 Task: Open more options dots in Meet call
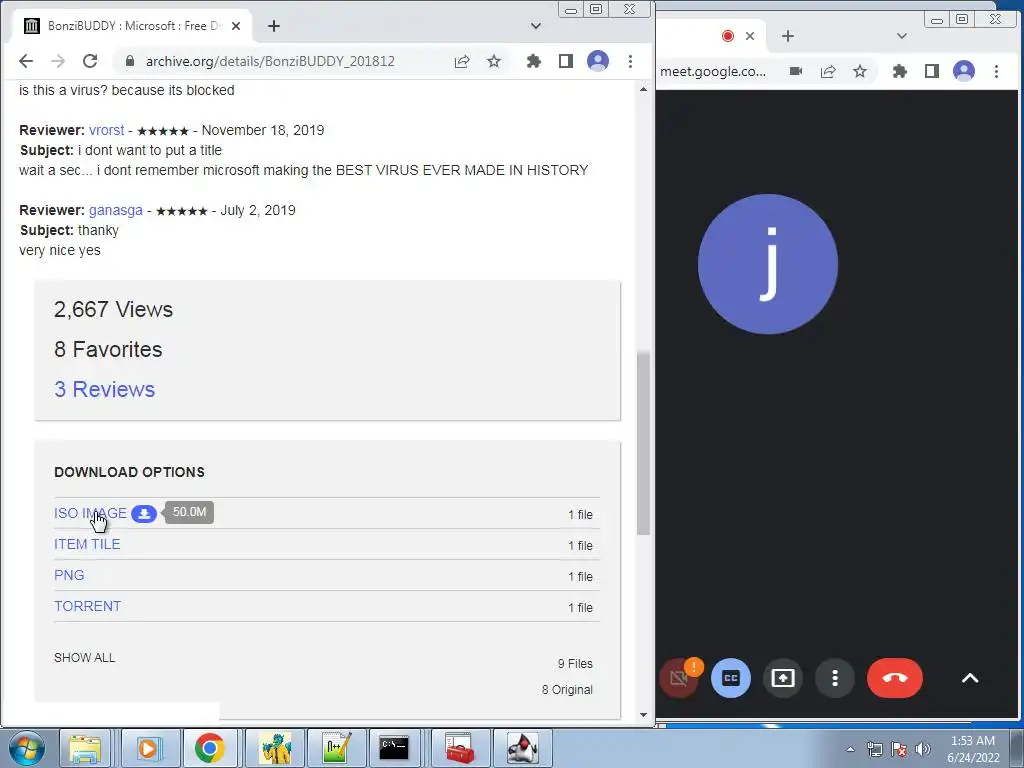click(x=835, y=678)
